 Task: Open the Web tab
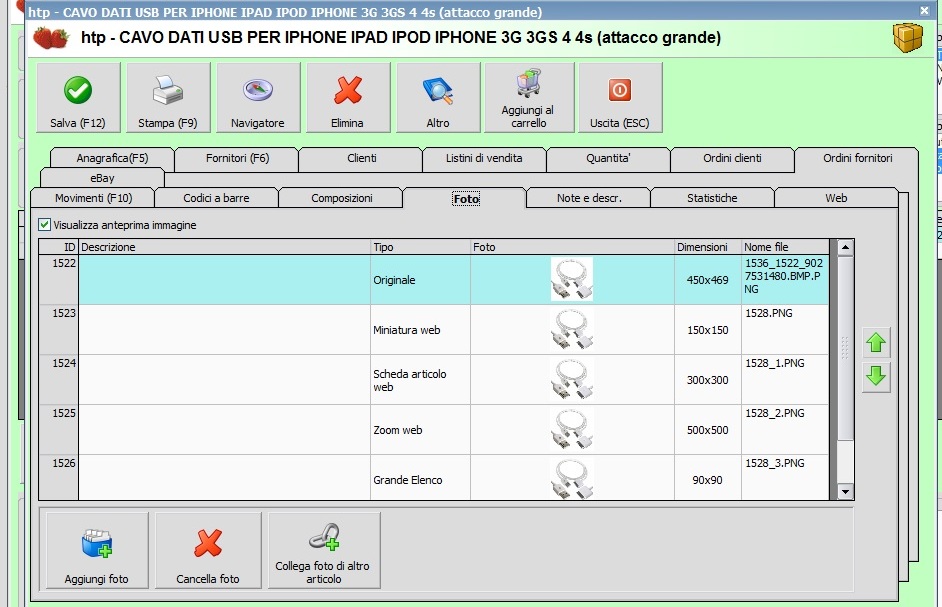click(x=836, y=198)
